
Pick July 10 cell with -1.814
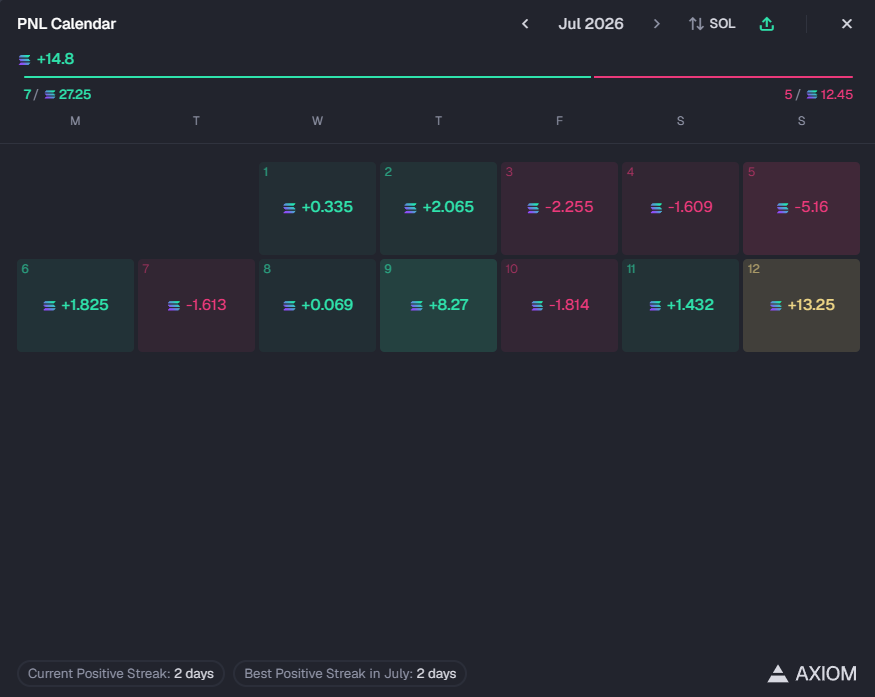[559, 305]
